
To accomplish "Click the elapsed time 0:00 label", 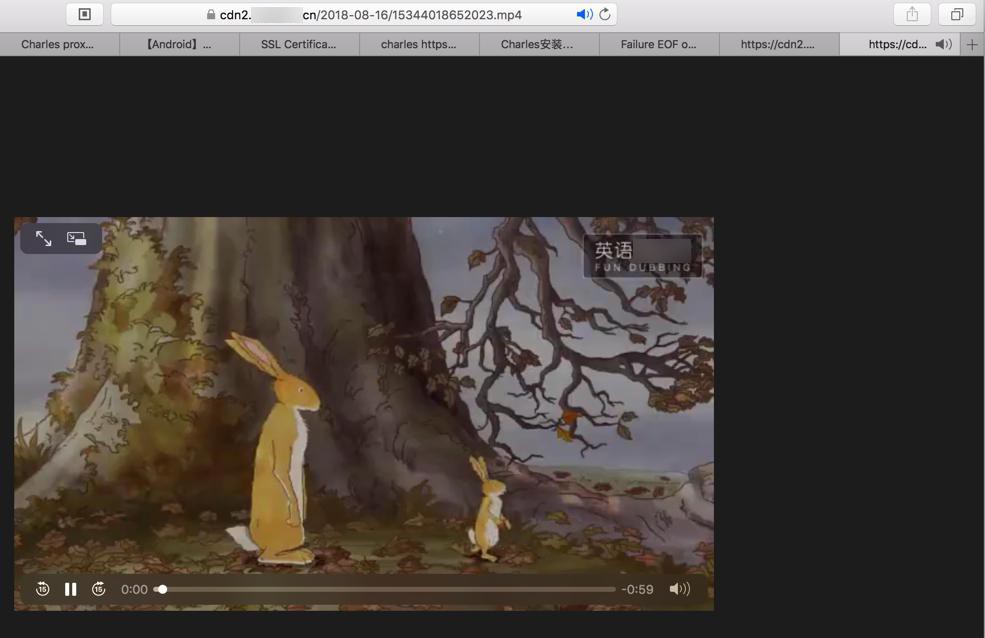I will tap(134, 589).
